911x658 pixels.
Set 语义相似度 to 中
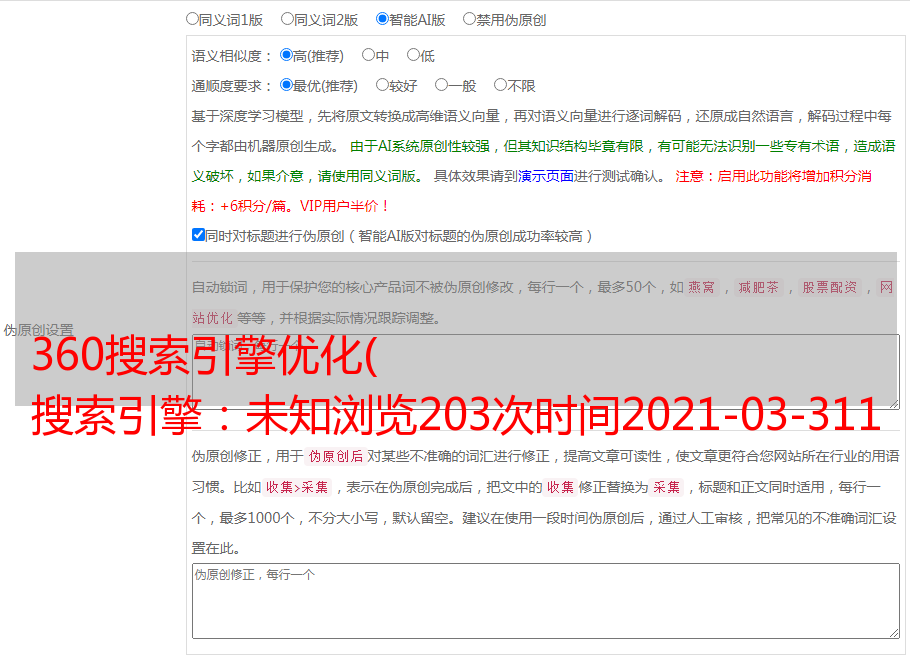click(368, 55)
